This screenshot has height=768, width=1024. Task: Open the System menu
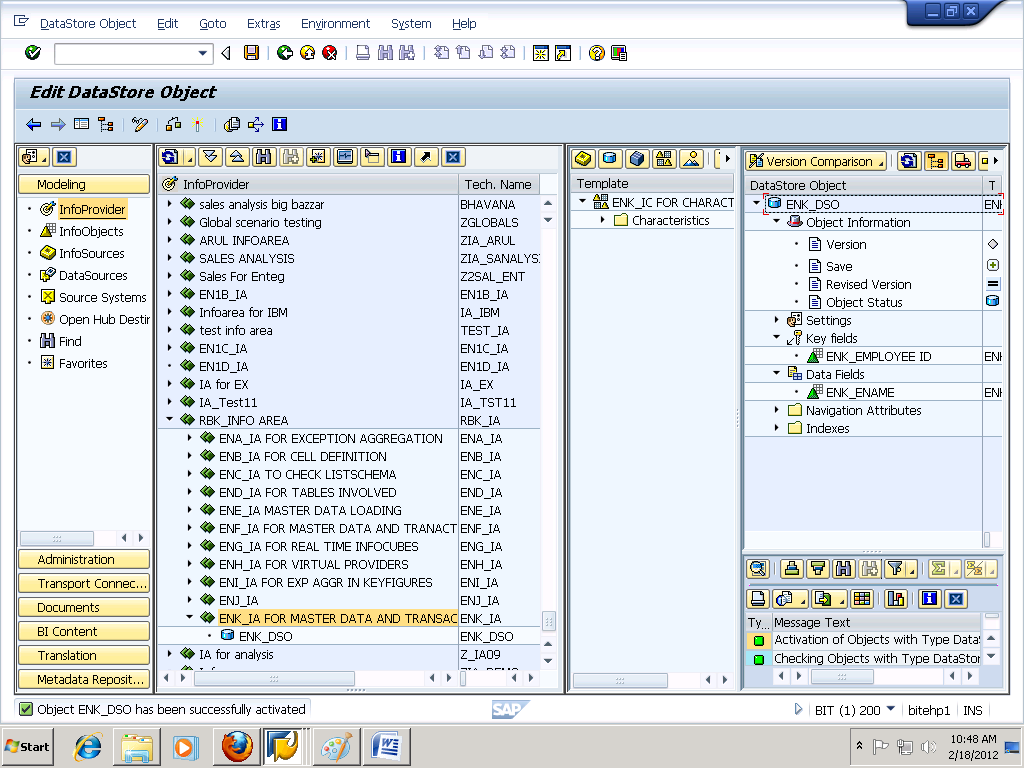[411, 24]
